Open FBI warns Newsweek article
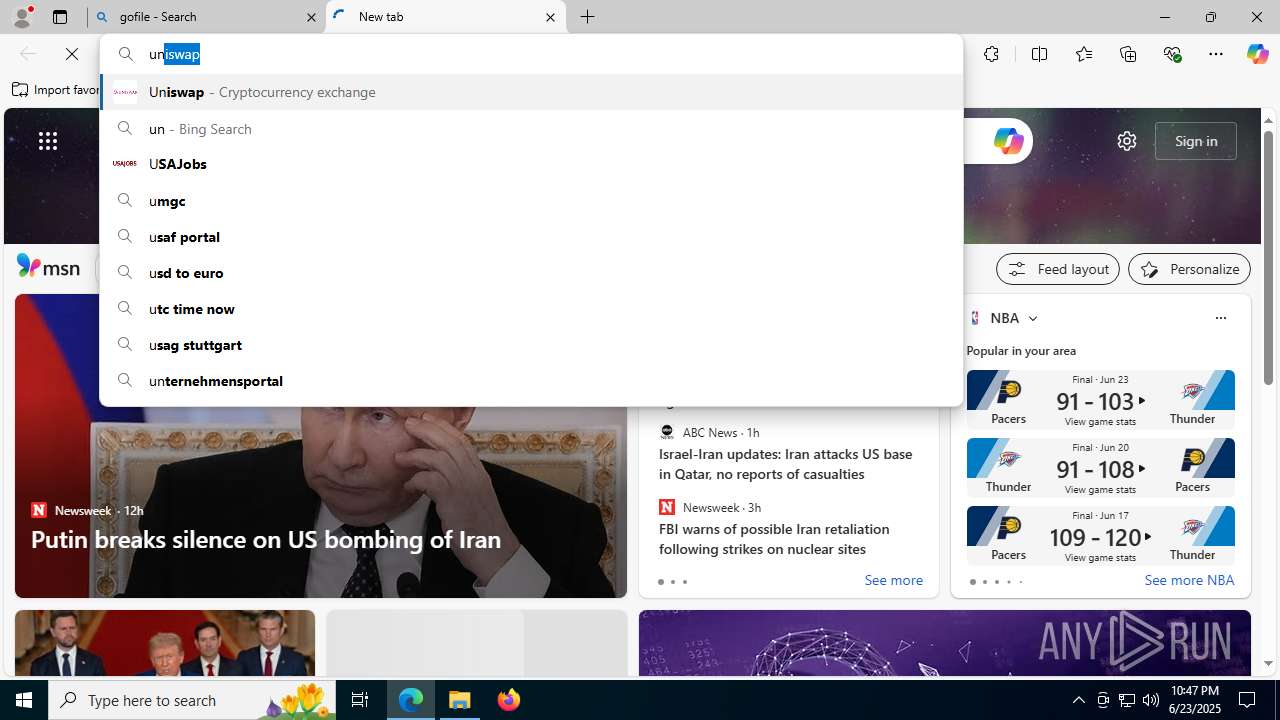Screen dimensions: 1280x720 (x=774, y=539)
